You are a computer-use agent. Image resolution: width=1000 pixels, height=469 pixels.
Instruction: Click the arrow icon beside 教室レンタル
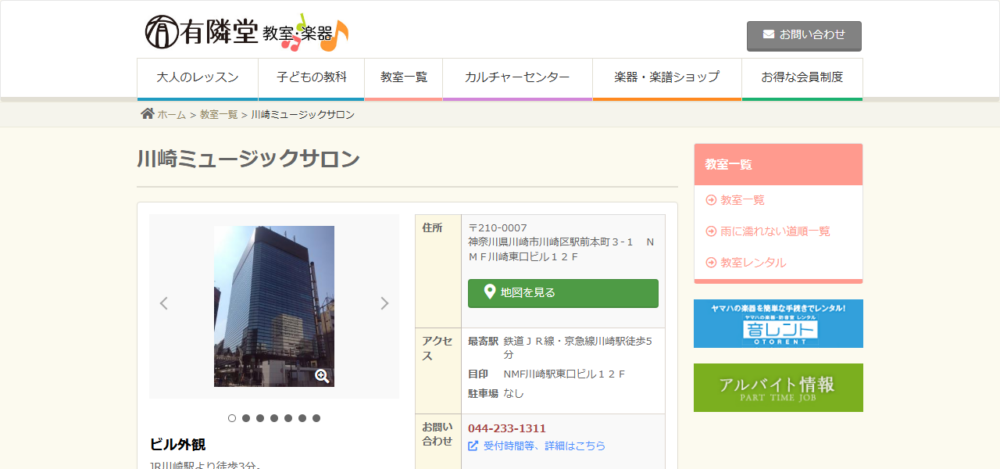(711, 262)
